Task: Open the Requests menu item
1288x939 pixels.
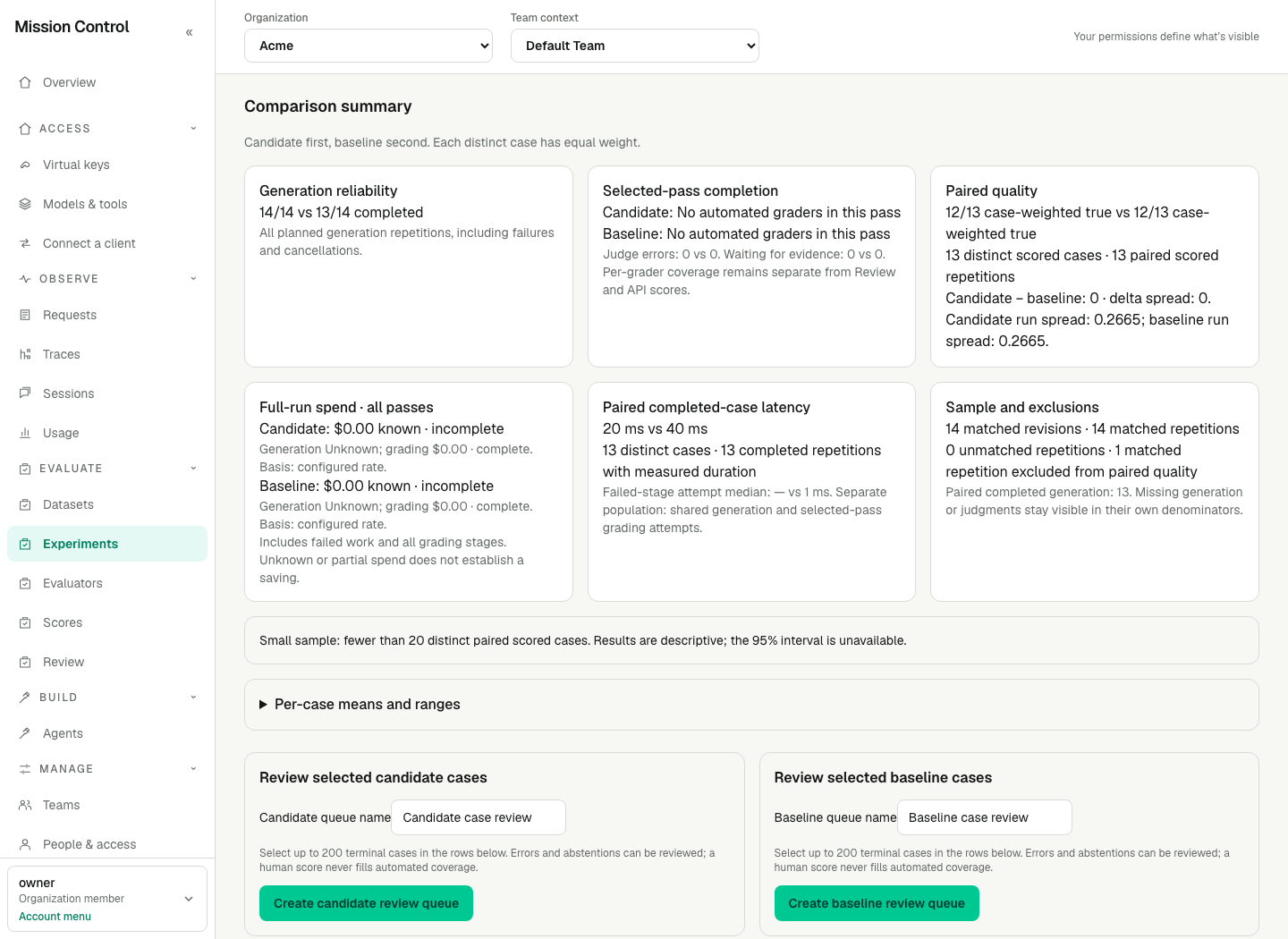Action: 107,315
